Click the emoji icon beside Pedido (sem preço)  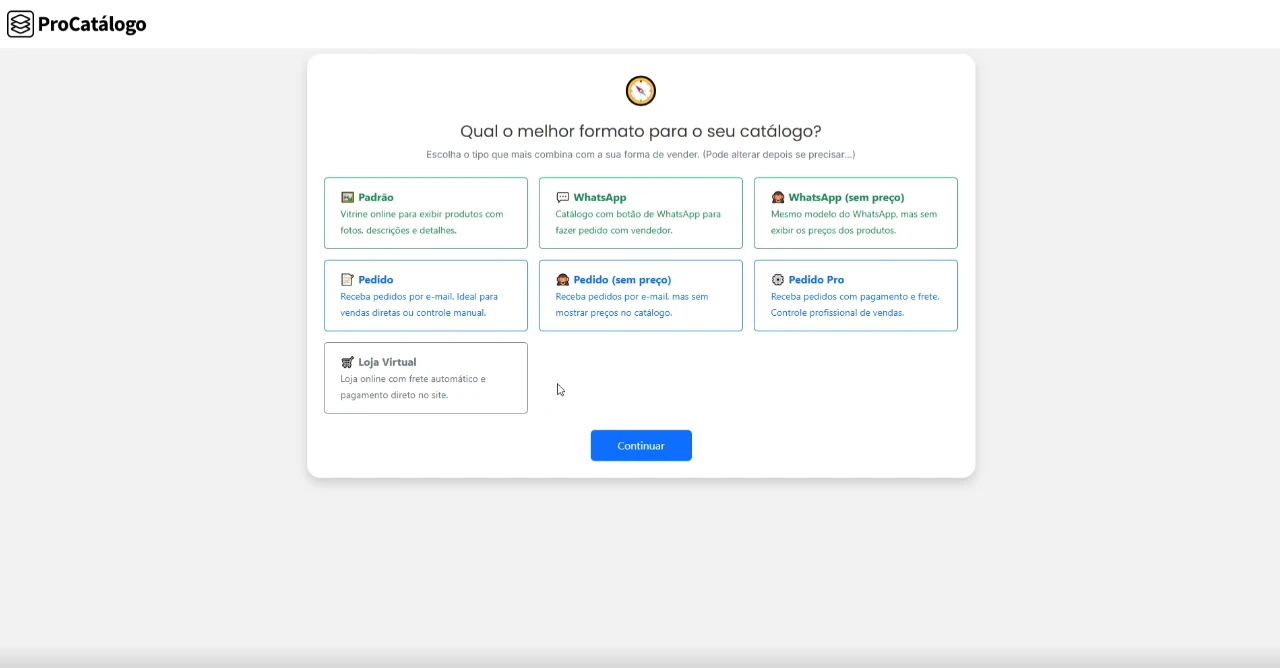(562, 280)
